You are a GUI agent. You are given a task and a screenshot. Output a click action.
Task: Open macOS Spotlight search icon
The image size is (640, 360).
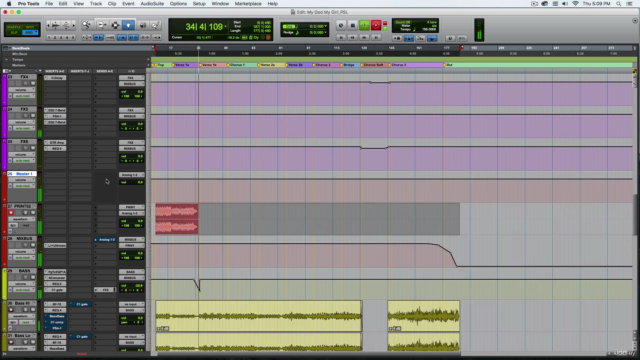(619, 4)
